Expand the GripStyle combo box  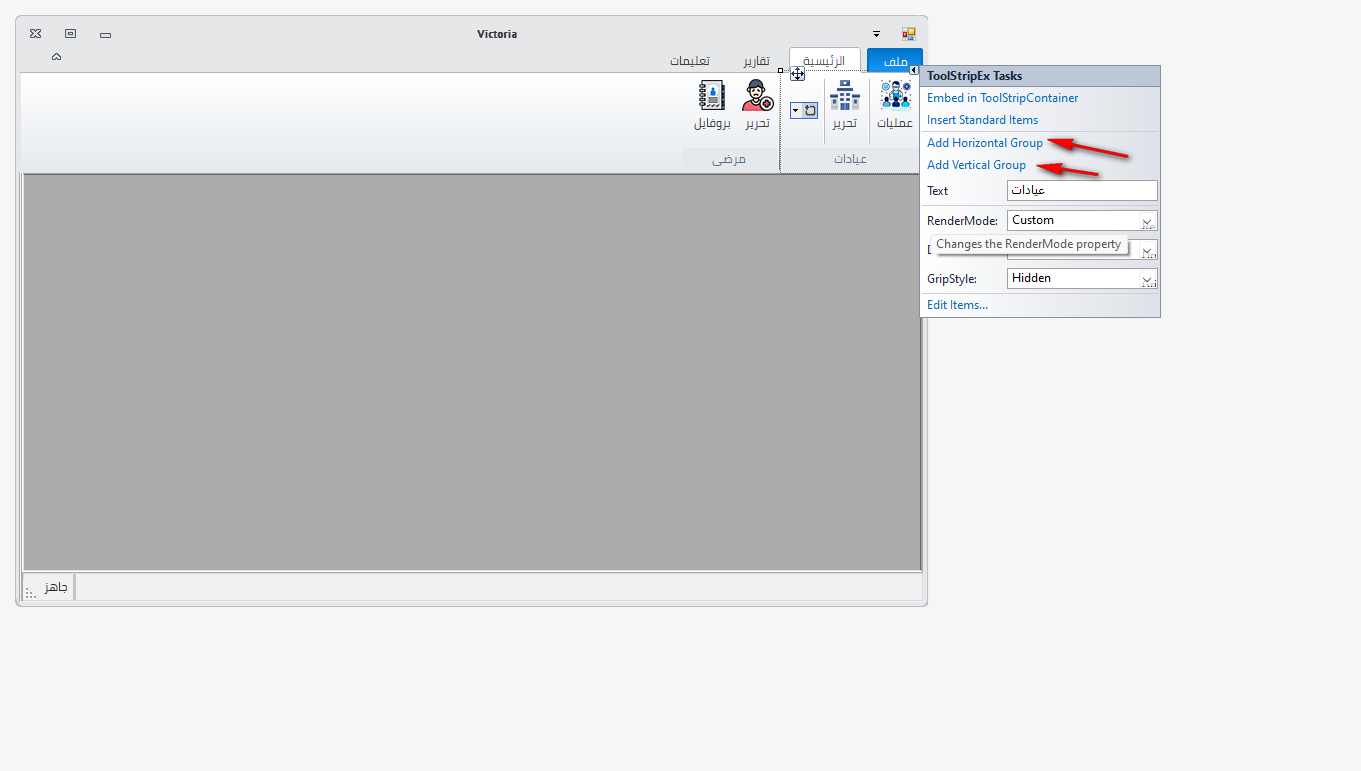[1148, 279]
